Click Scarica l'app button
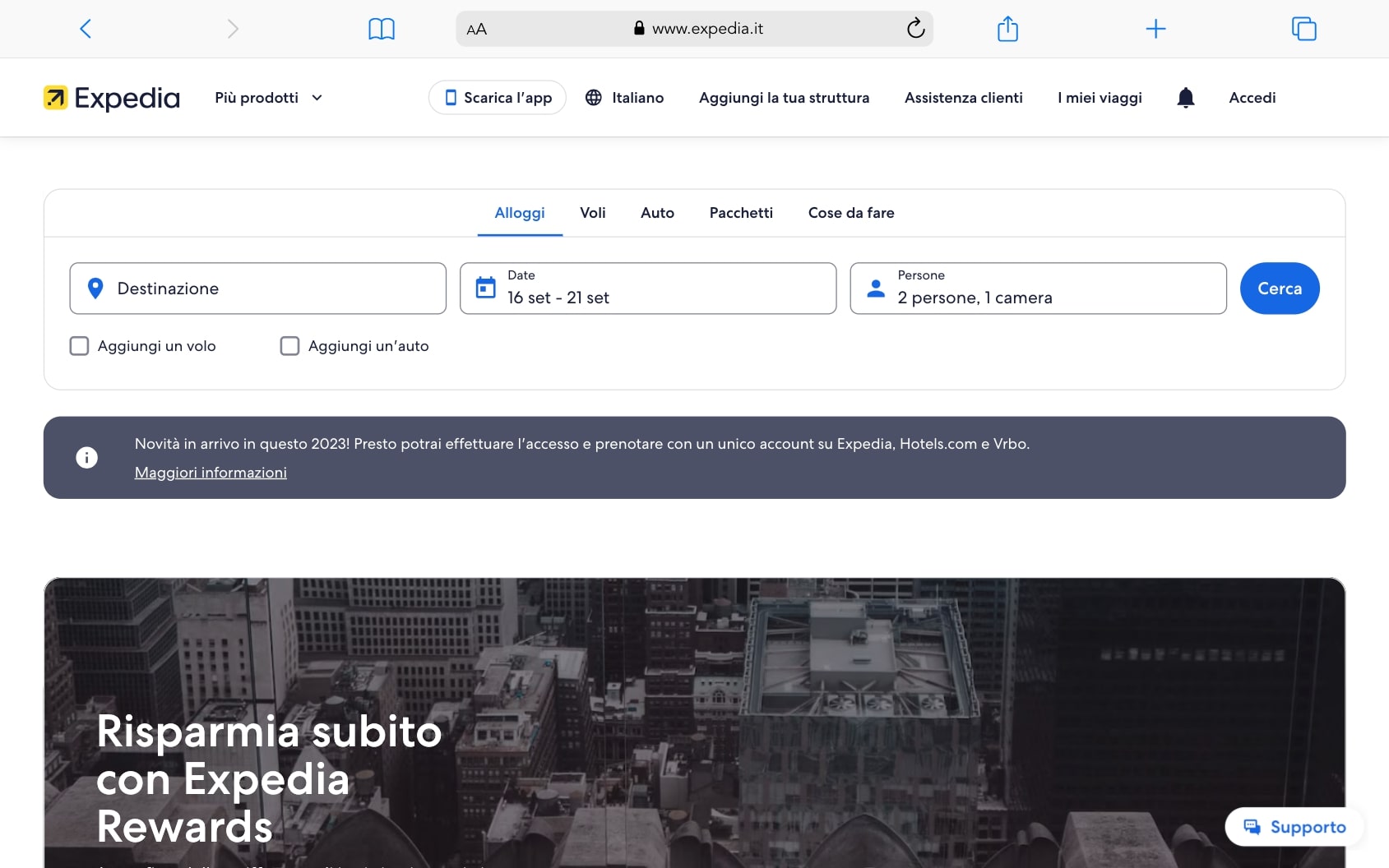Screen dimensions: 1389x868 point(498,98)
